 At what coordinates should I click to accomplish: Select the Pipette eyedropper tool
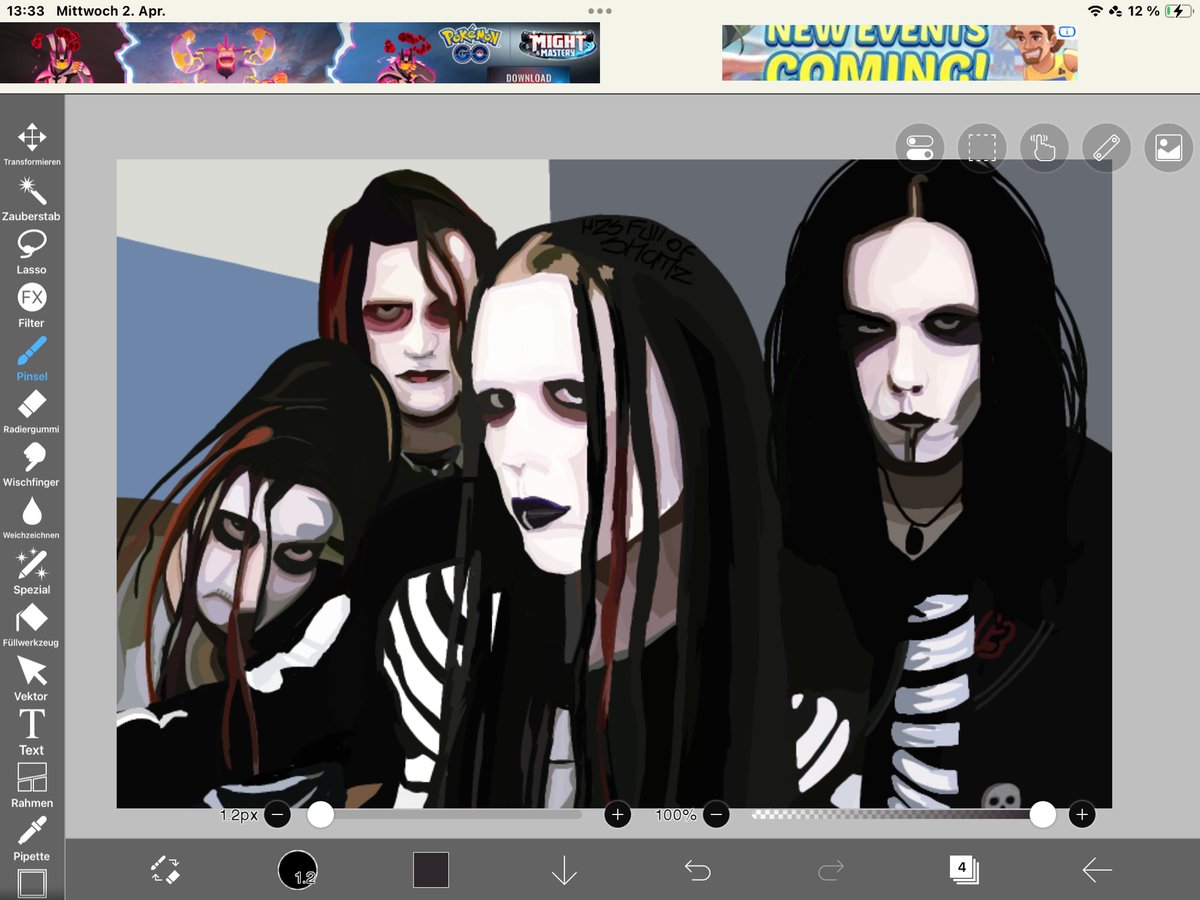pos(32,838)
